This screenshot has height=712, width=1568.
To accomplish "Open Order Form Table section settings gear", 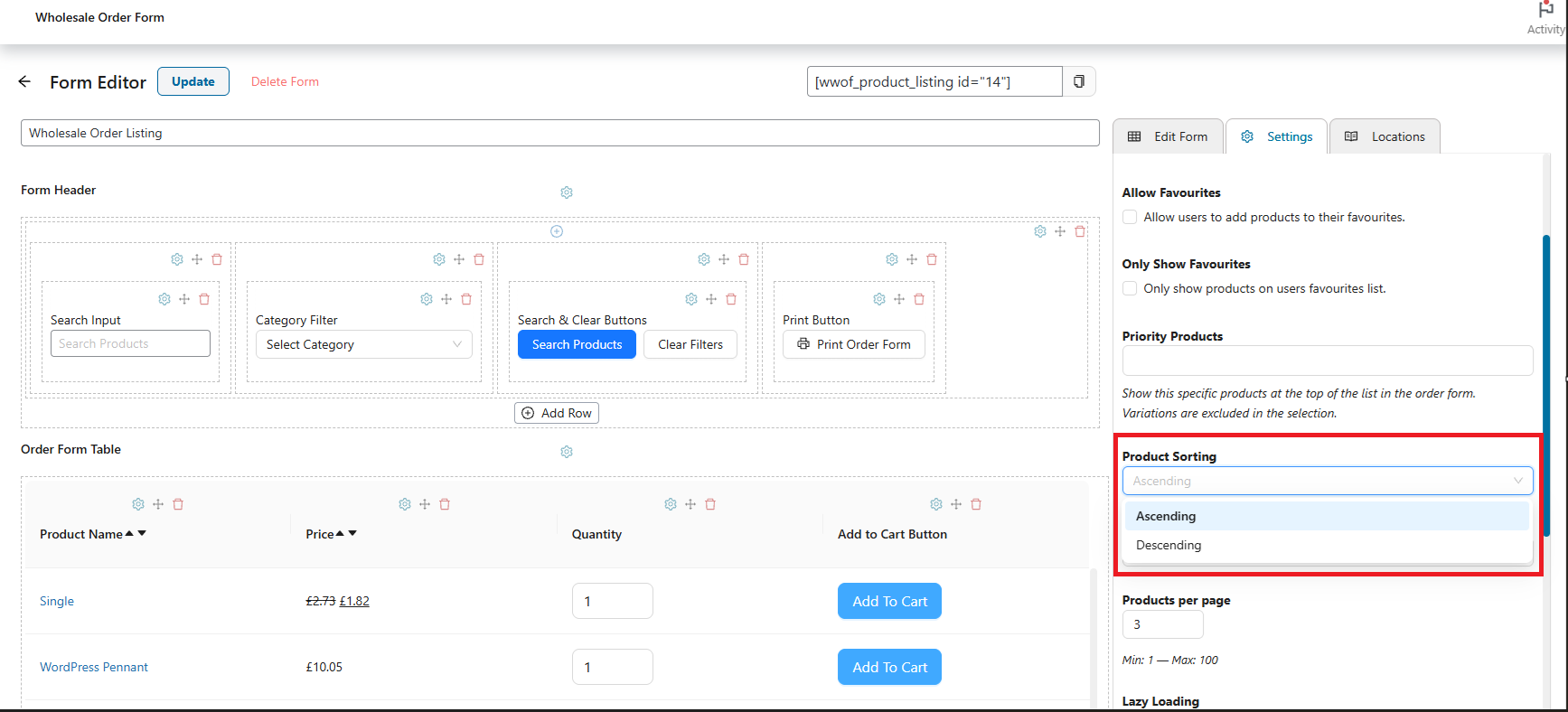I will tap(567, 452).
